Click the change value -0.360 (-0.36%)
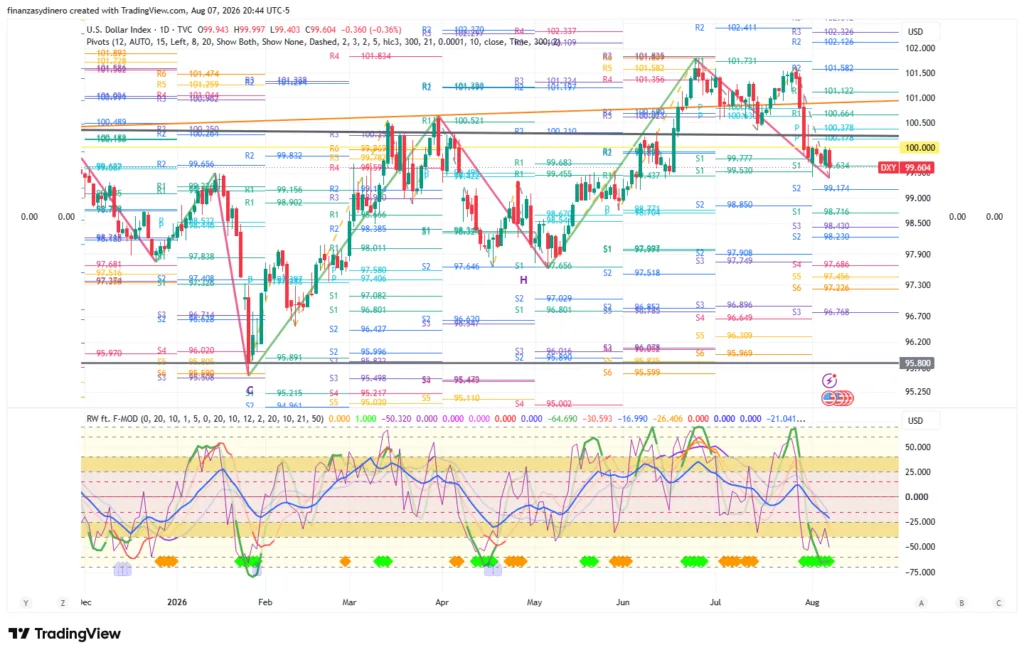The image size is (1024, 655). click(x=373, y=30)
